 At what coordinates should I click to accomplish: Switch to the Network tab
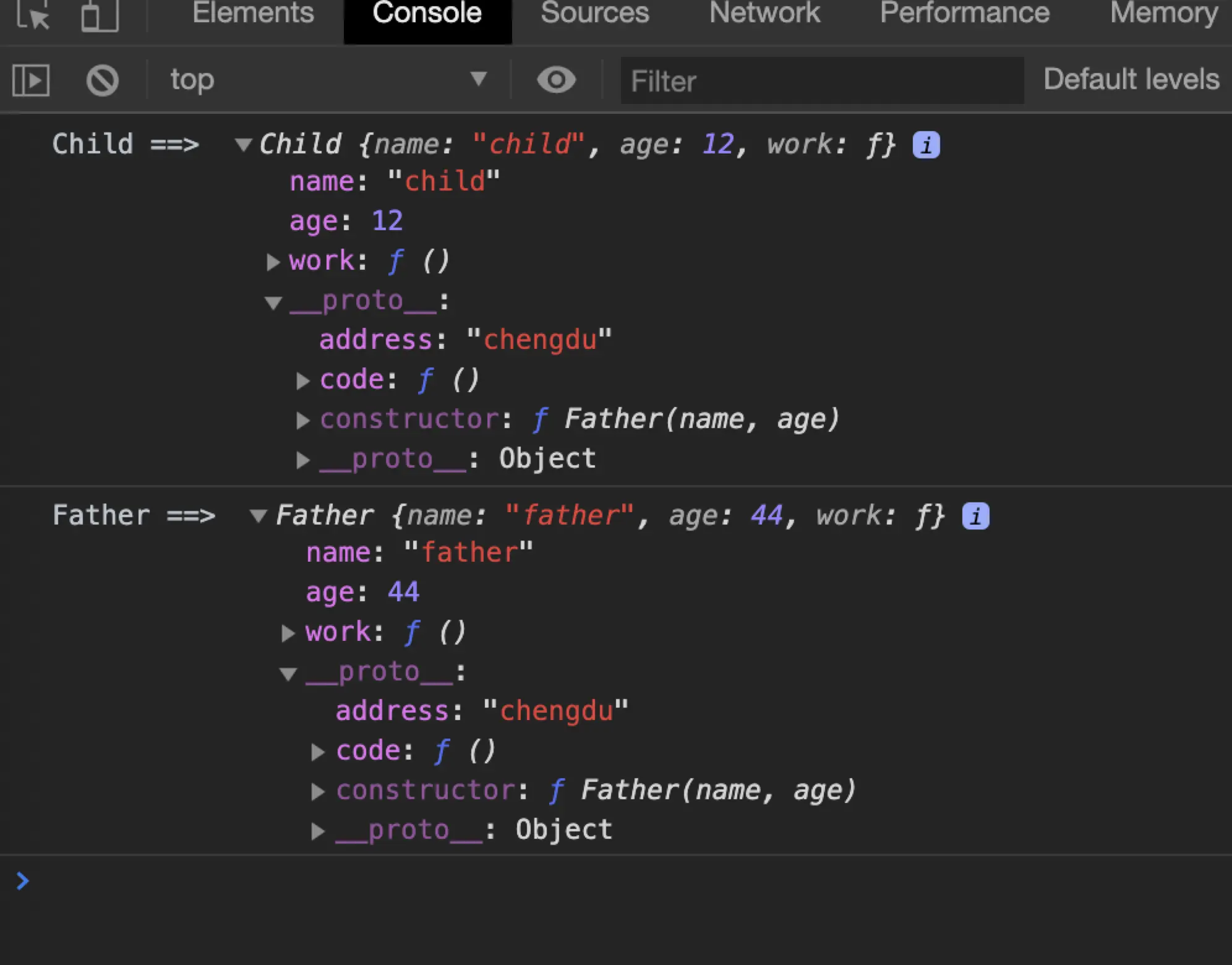764,14
